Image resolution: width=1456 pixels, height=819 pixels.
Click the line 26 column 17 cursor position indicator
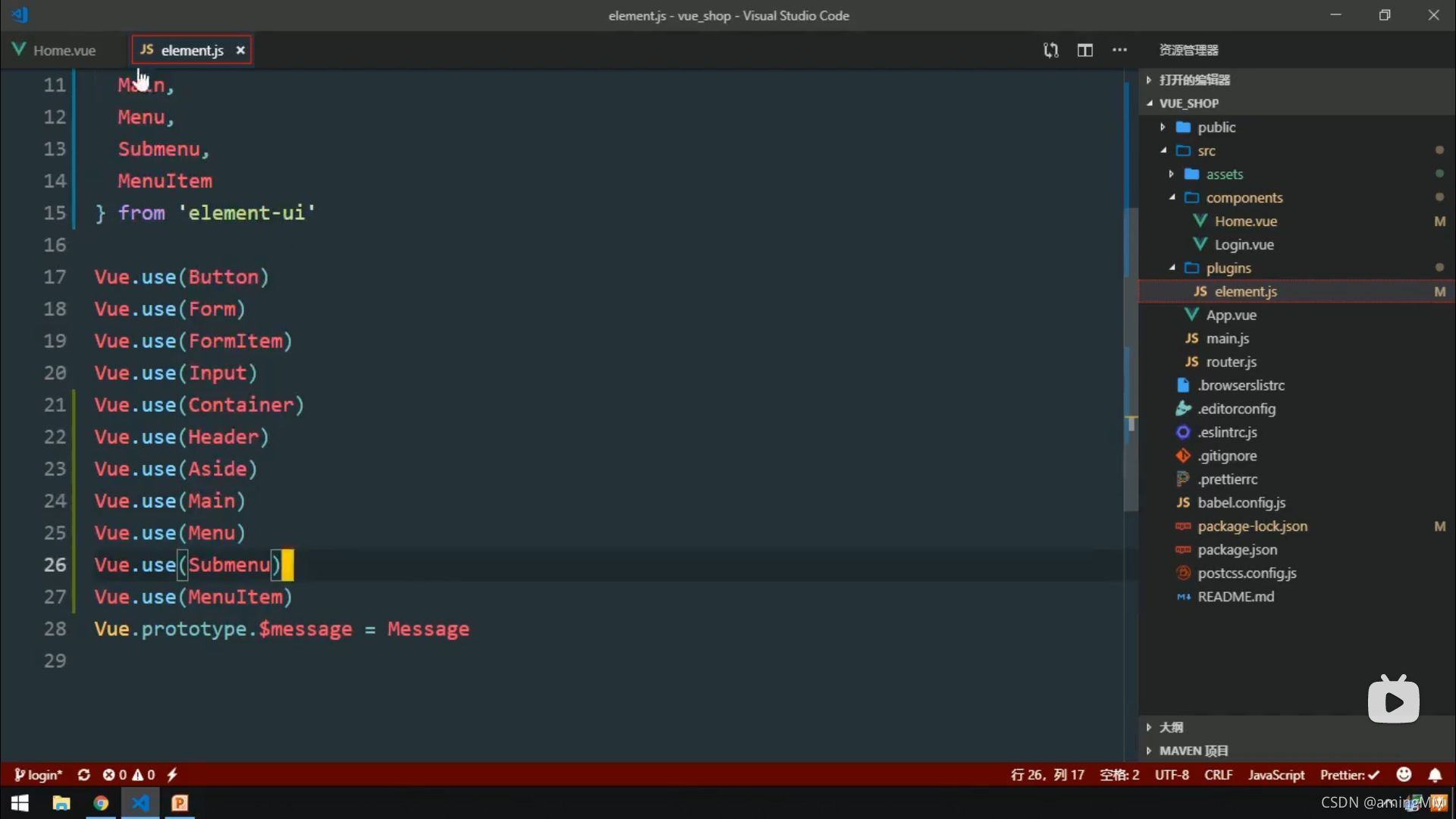[x=1047, y=775]
